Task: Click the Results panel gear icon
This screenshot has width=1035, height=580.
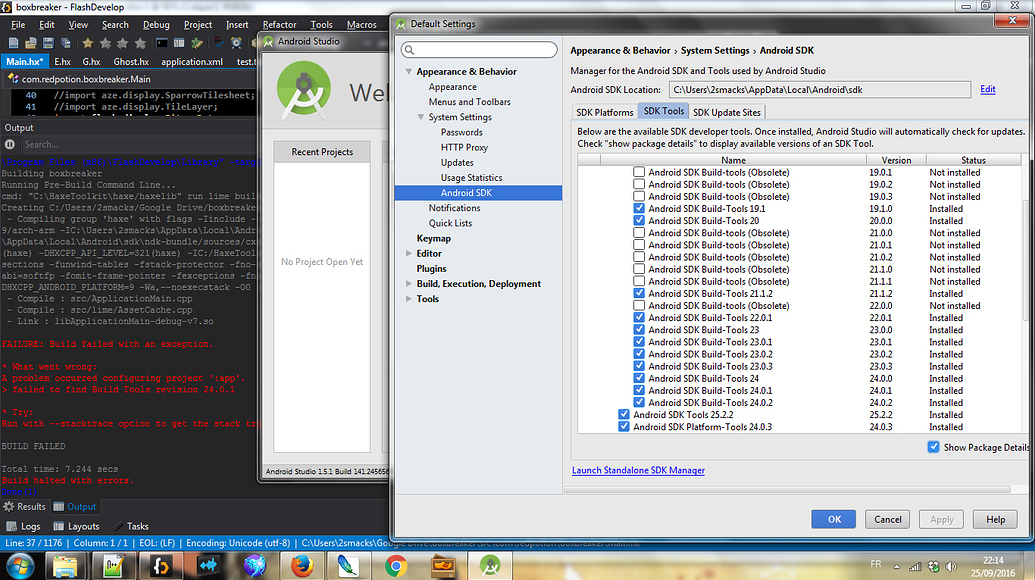Action: click(9, 507)
